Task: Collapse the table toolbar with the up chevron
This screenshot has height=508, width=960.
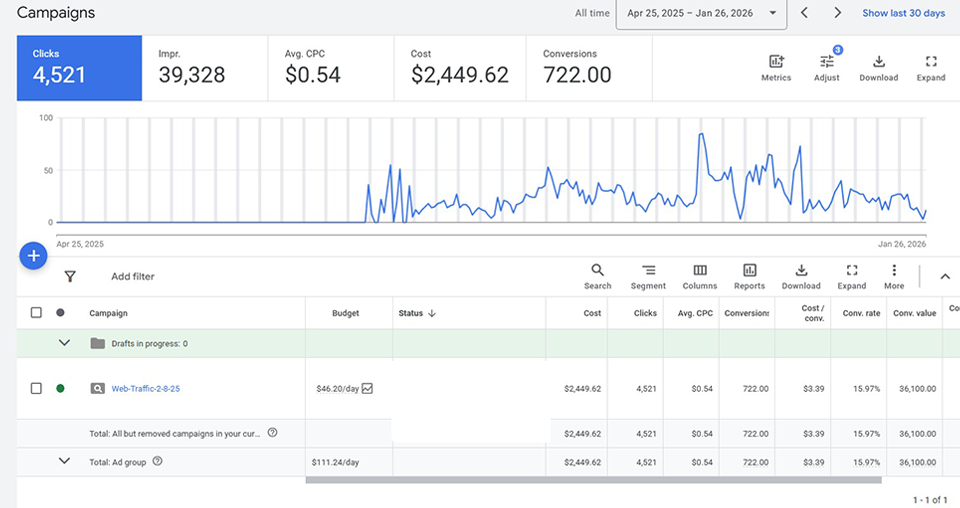Action: click(x=945, y=277)
